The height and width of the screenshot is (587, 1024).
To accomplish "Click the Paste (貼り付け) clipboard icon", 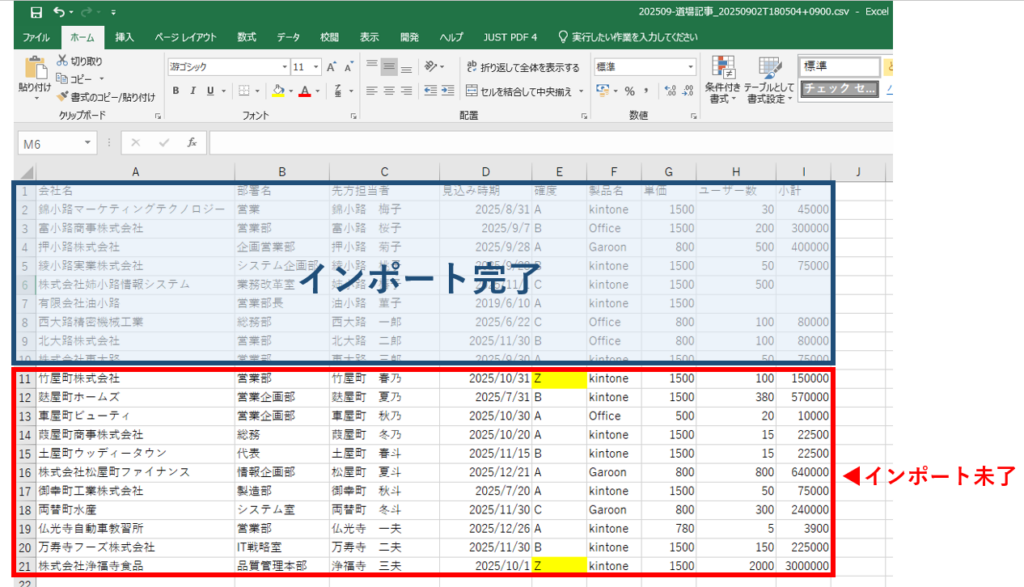I will point(35,68).
